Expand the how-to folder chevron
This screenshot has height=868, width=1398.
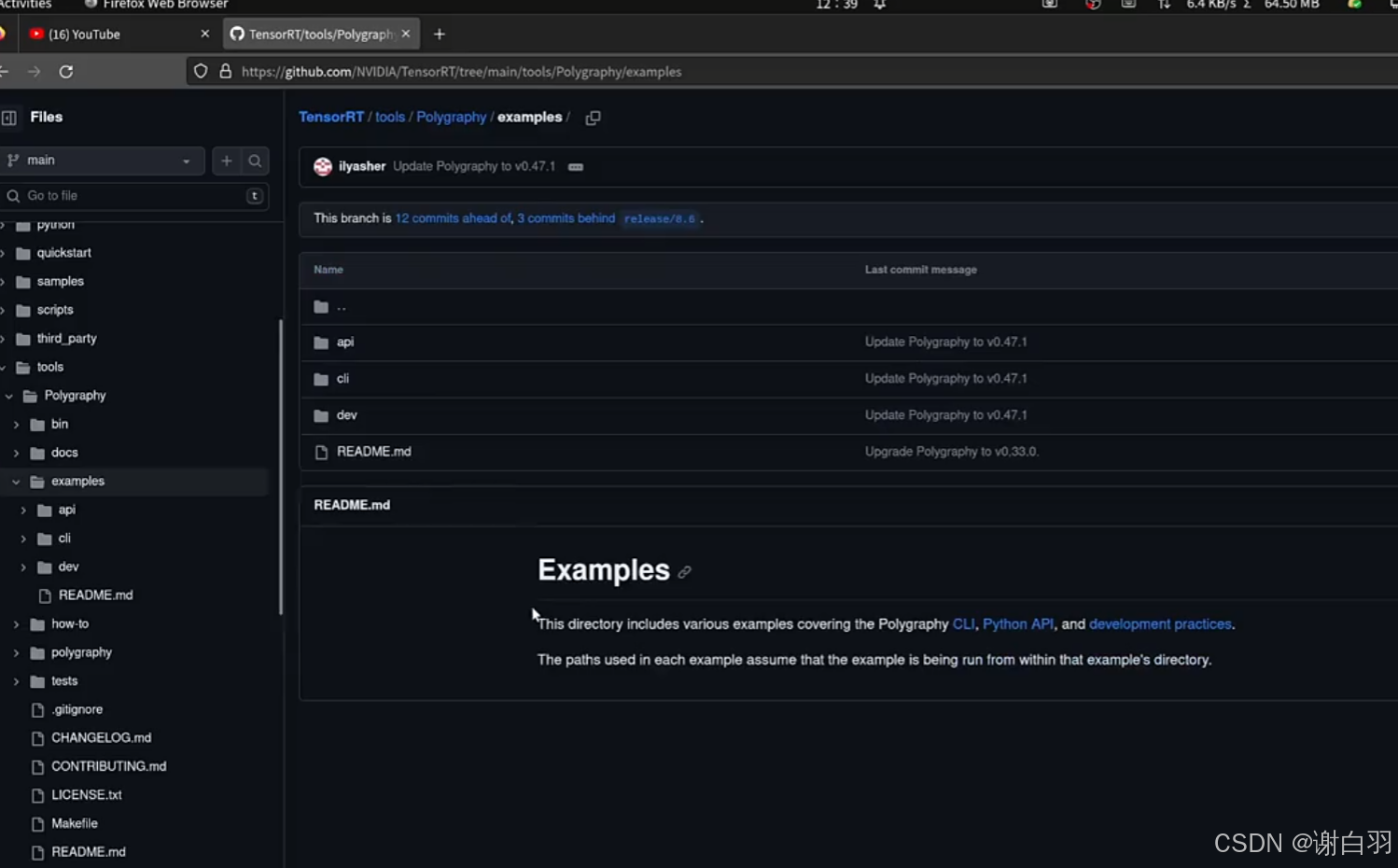pyautogui.click(x=16, y=624)
